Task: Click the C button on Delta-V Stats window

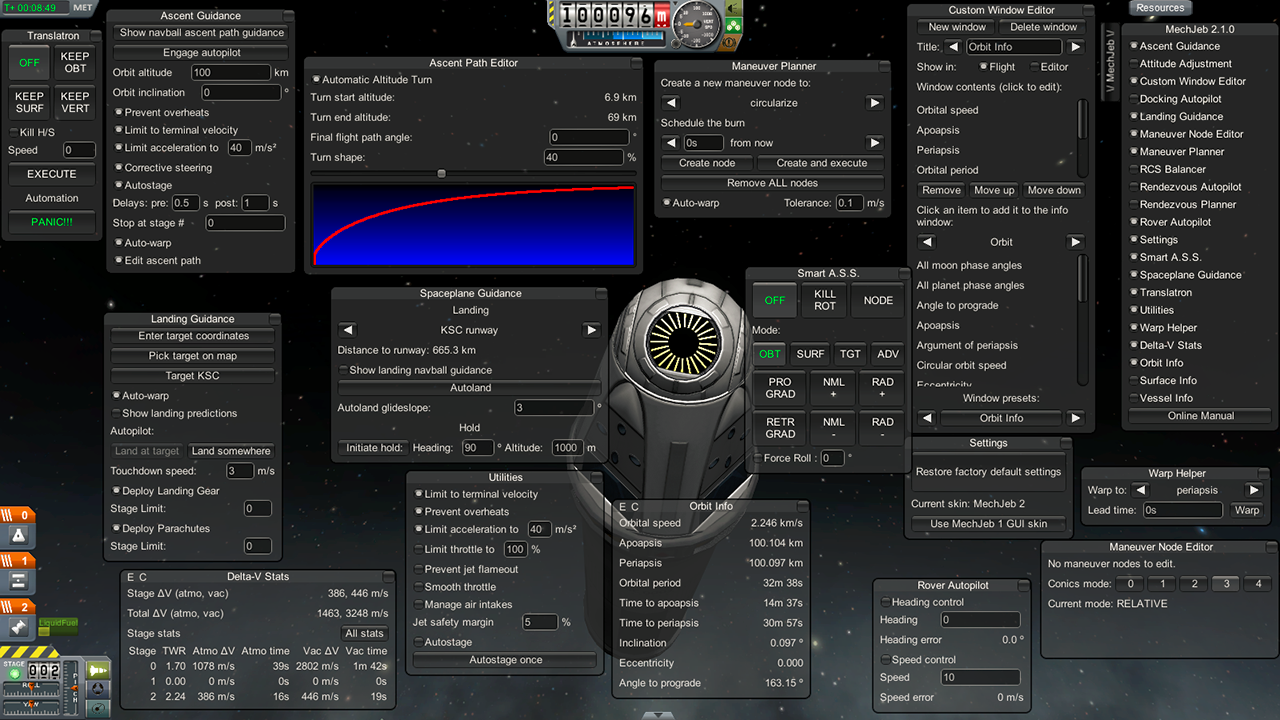Action: [142, 577]
